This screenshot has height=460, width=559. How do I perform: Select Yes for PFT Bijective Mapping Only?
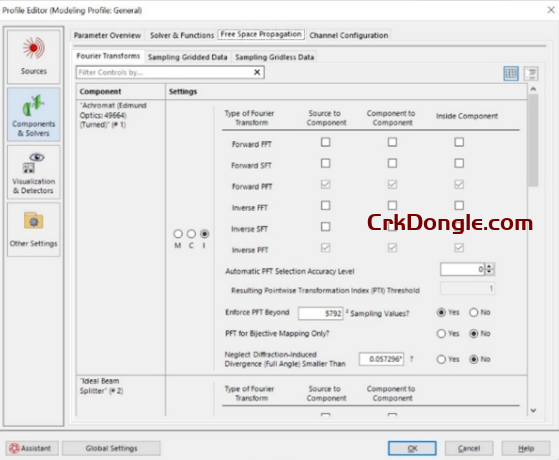pyautogui.click(x=441, y=333)
